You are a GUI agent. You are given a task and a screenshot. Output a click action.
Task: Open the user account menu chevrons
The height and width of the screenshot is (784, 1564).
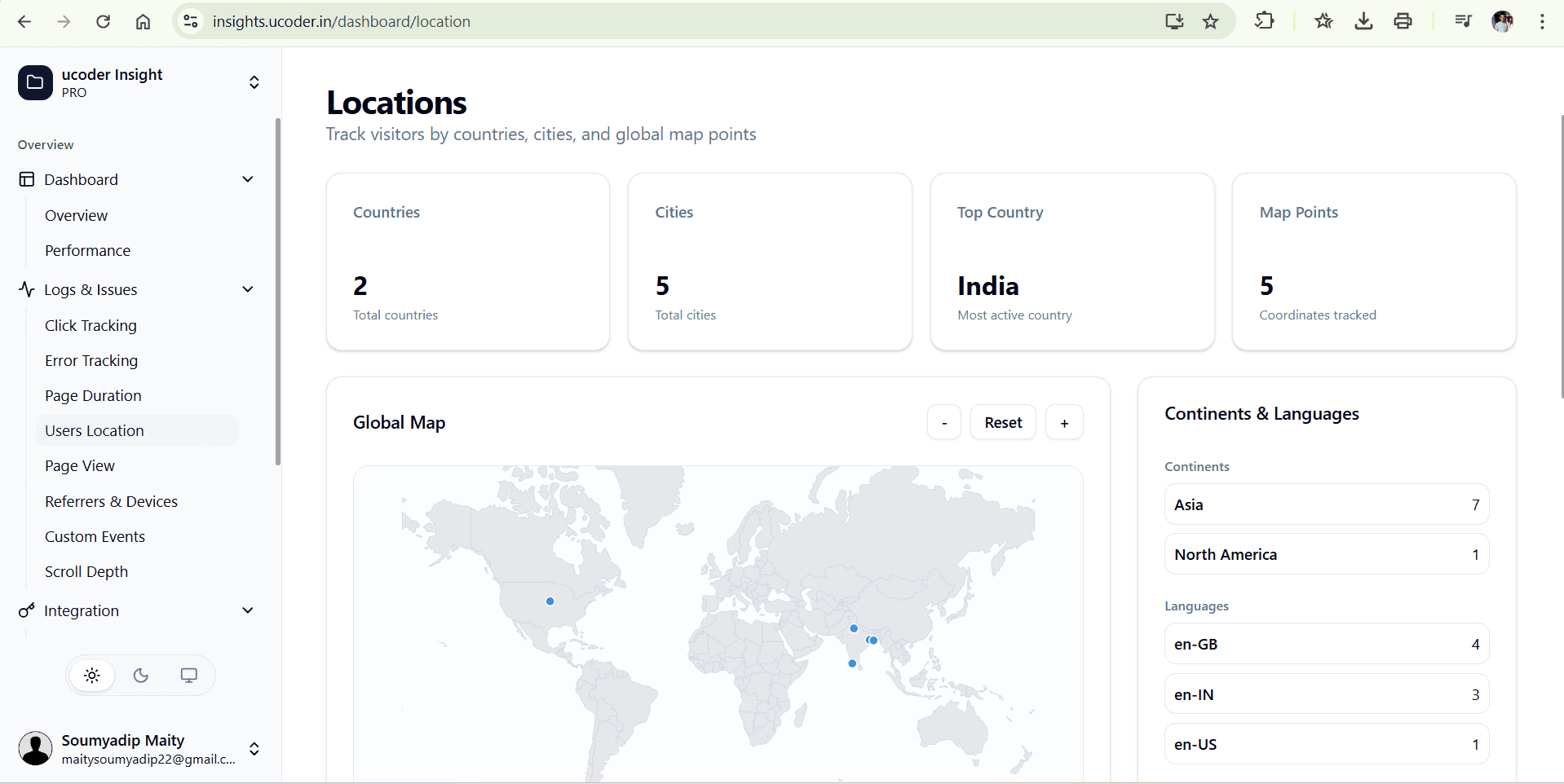[254, 749]
